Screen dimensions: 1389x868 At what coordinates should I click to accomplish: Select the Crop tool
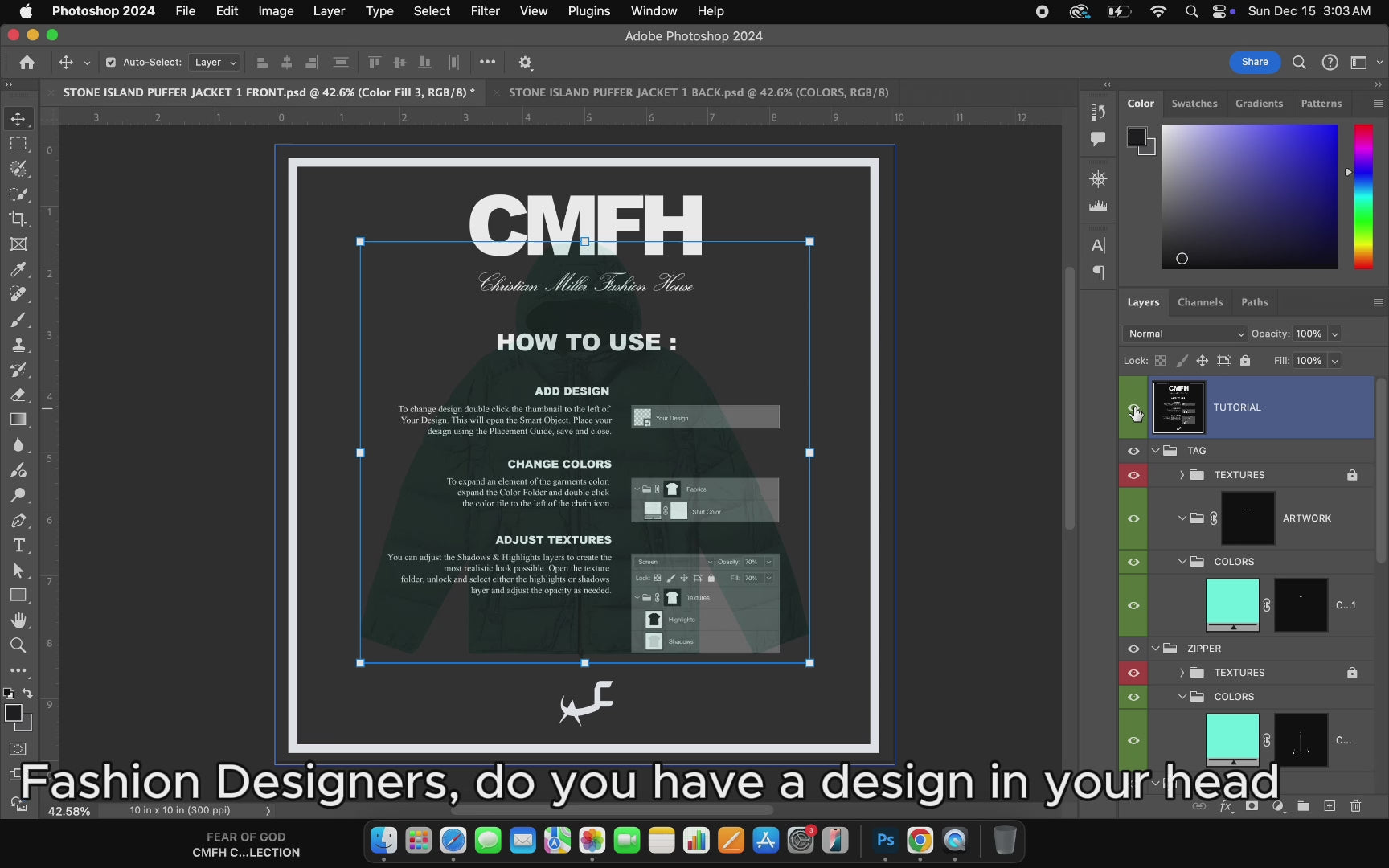point(18,219)
